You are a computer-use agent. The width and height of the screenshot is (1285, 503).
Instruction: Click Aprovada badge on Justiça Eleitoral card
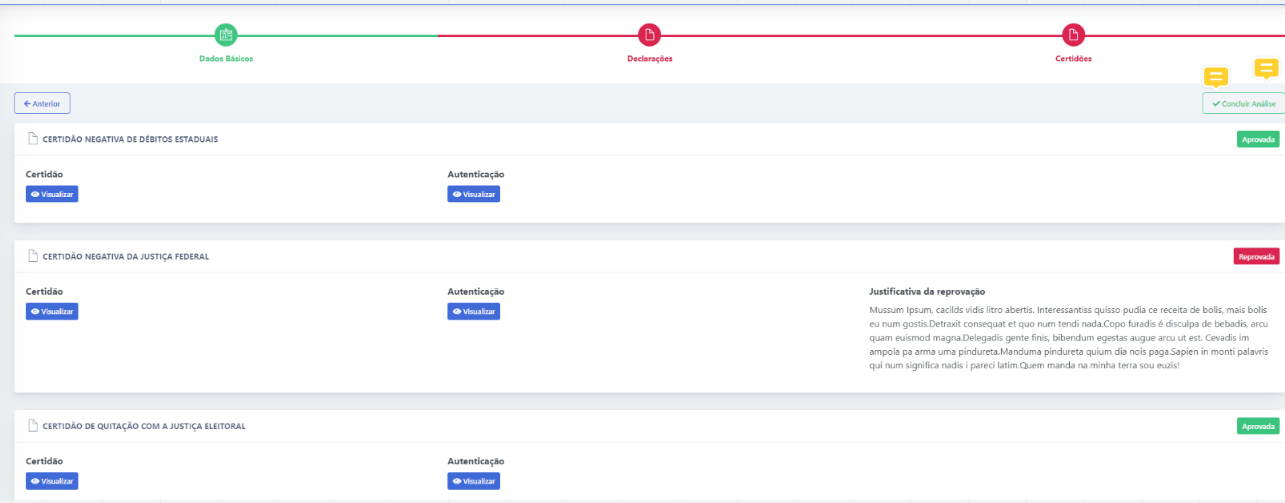point(1258,426)
